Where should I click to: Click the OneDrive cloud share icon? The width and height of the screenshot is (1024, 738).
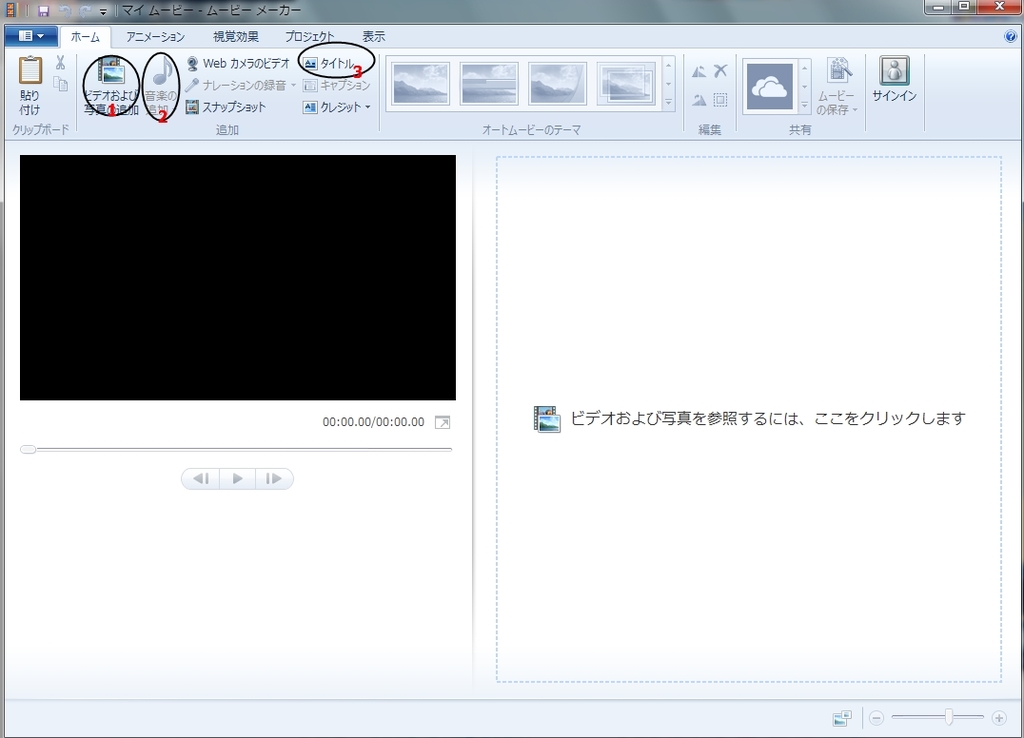click(x=770, y=86)
